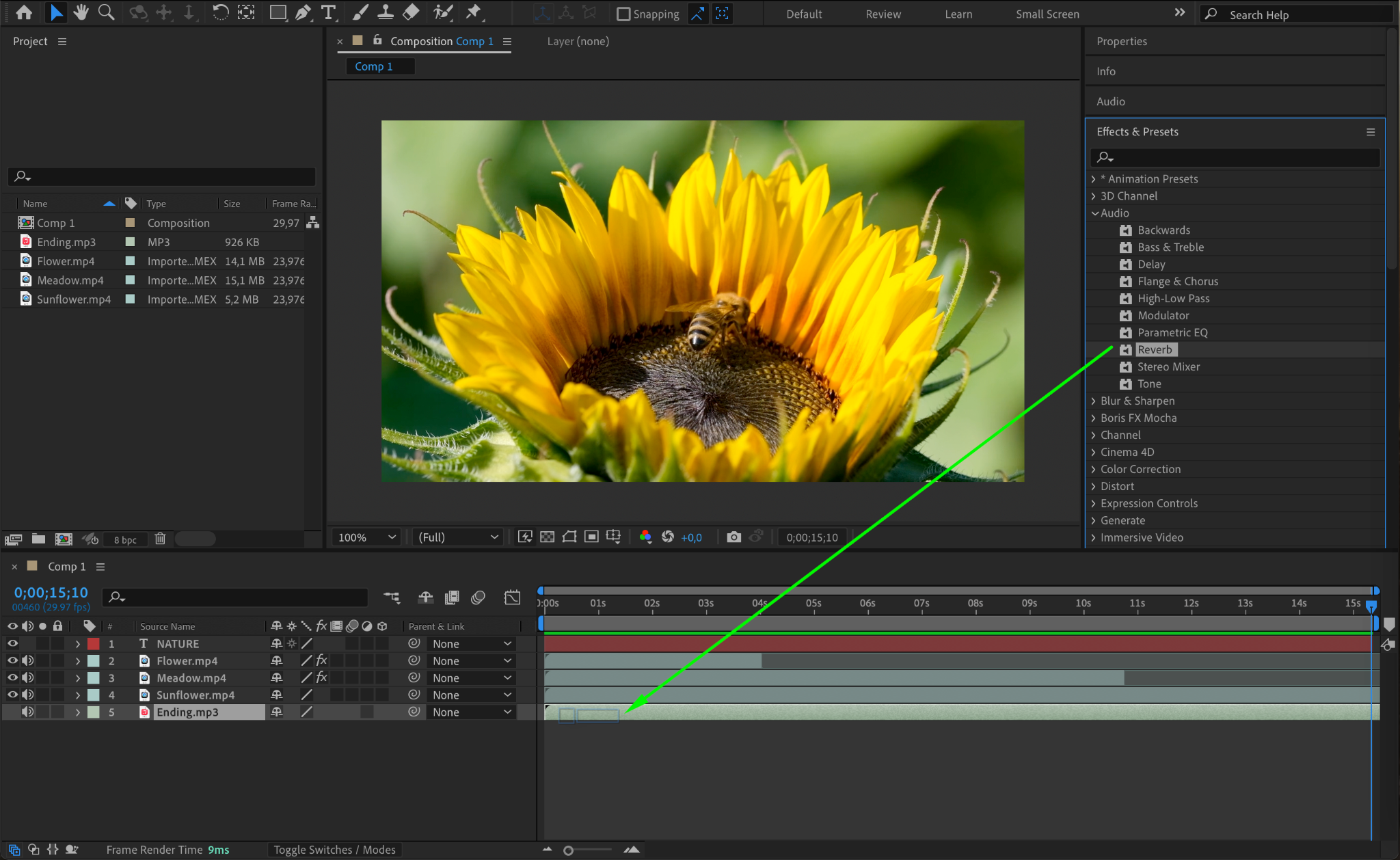Select the Type tool
Viewport: 1400px width, 860px height.
329,12
